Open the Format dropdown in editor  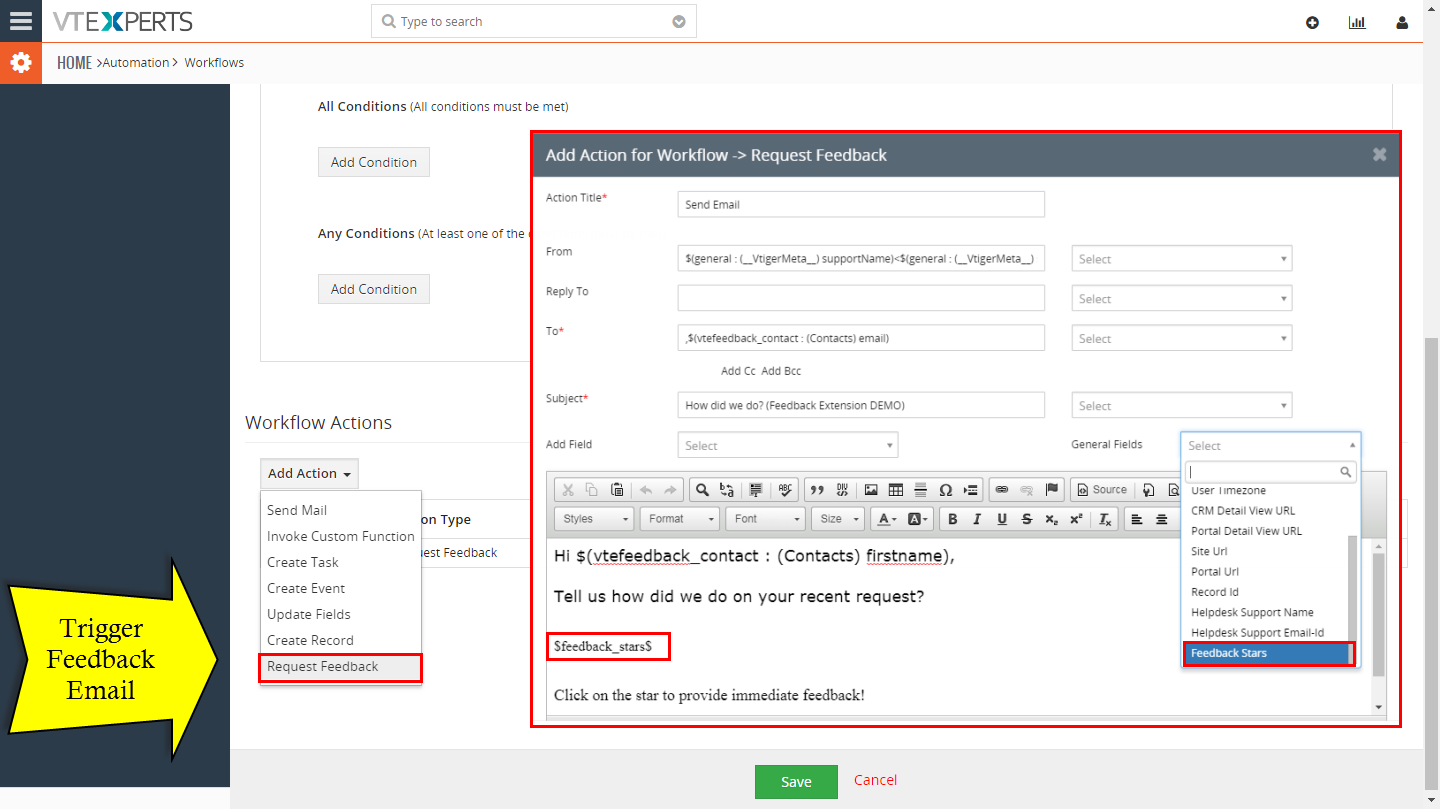click(680, 519)
